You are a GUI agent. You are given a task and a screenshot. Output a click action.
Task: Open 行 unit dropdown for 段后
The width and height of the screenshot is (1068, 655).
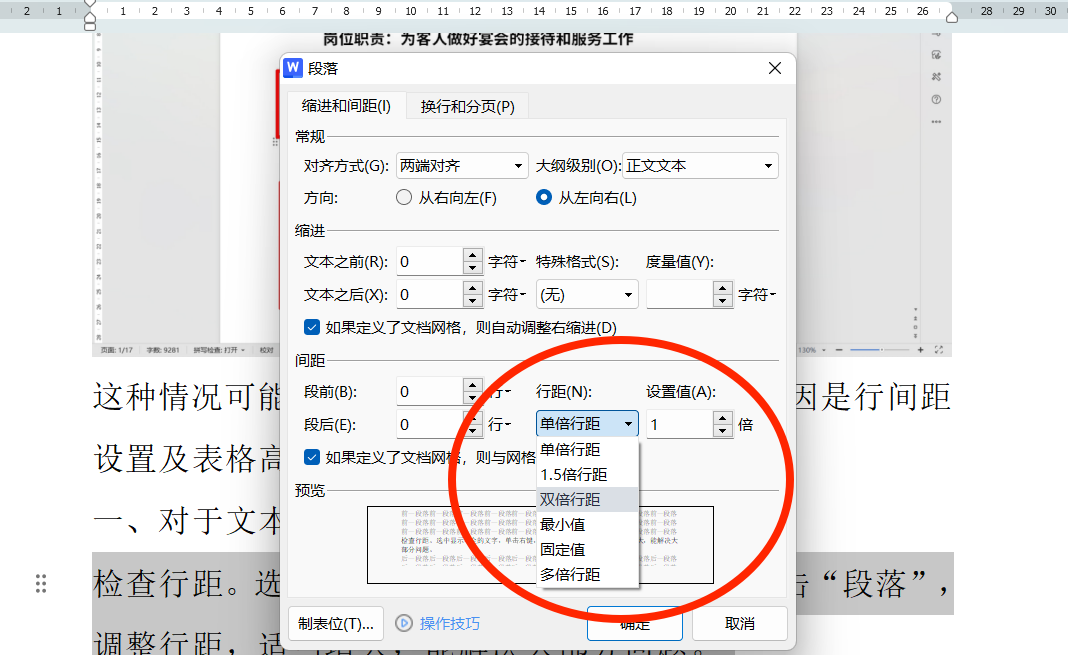[x=499, y=425]
